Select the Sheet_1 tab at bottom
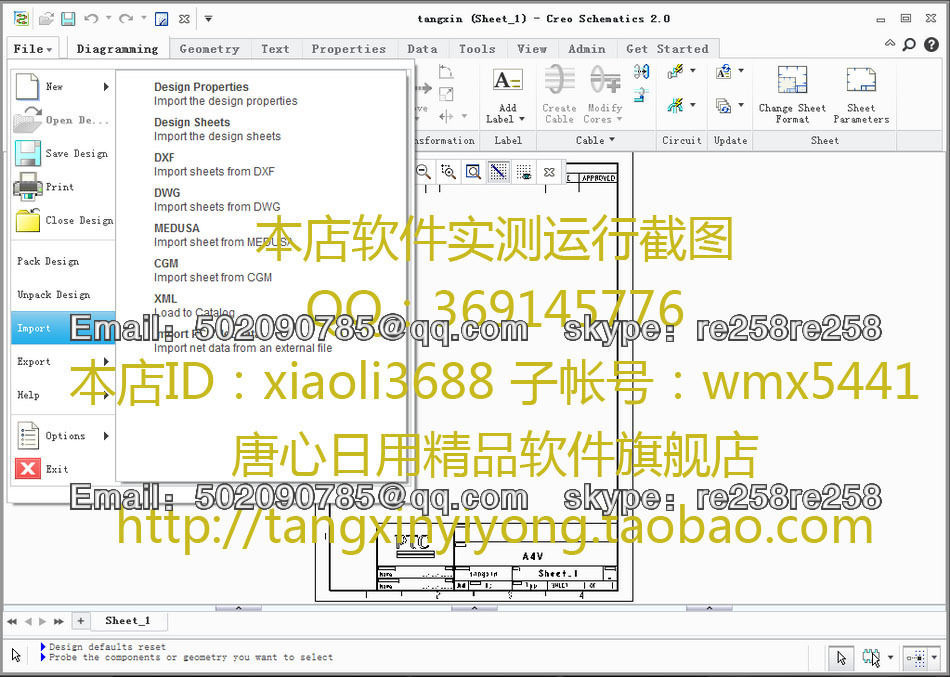Screen dimensions: 950x677 (x=127, y=621)
